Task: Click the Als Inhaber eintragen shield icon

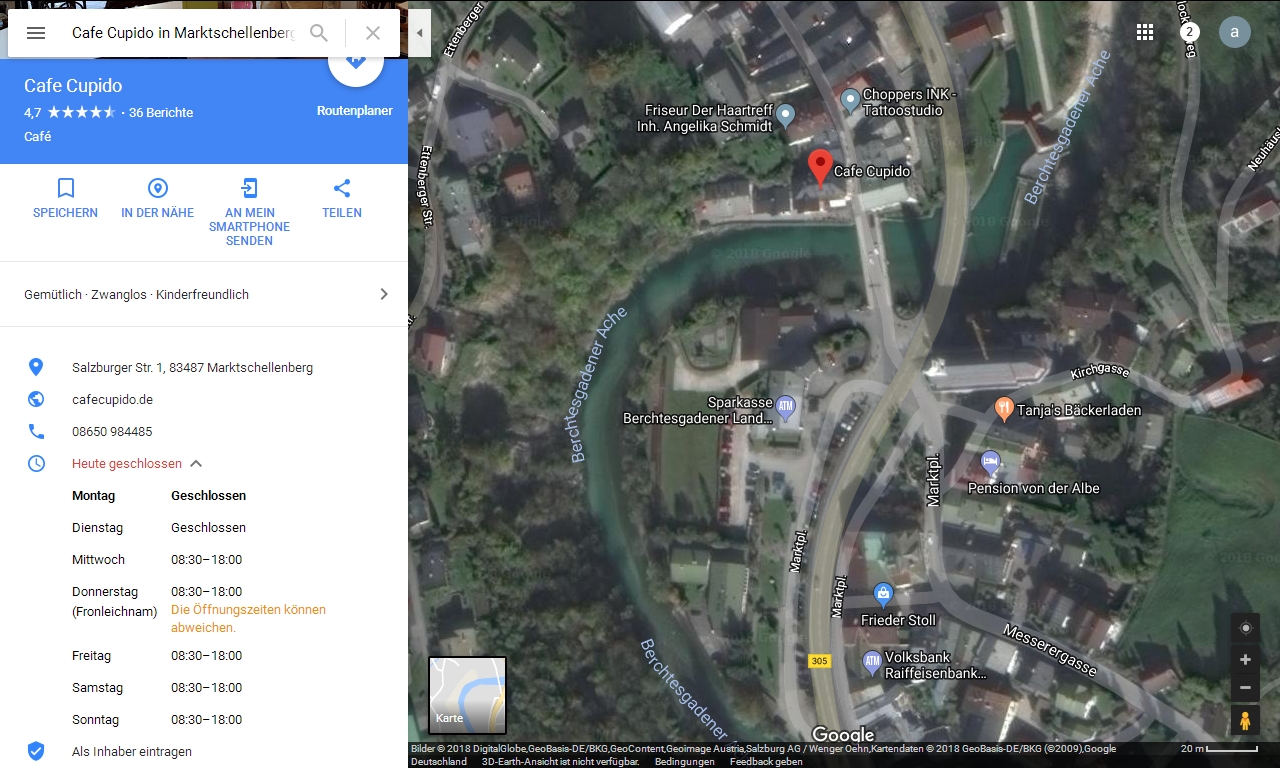Action: (36, 751)
